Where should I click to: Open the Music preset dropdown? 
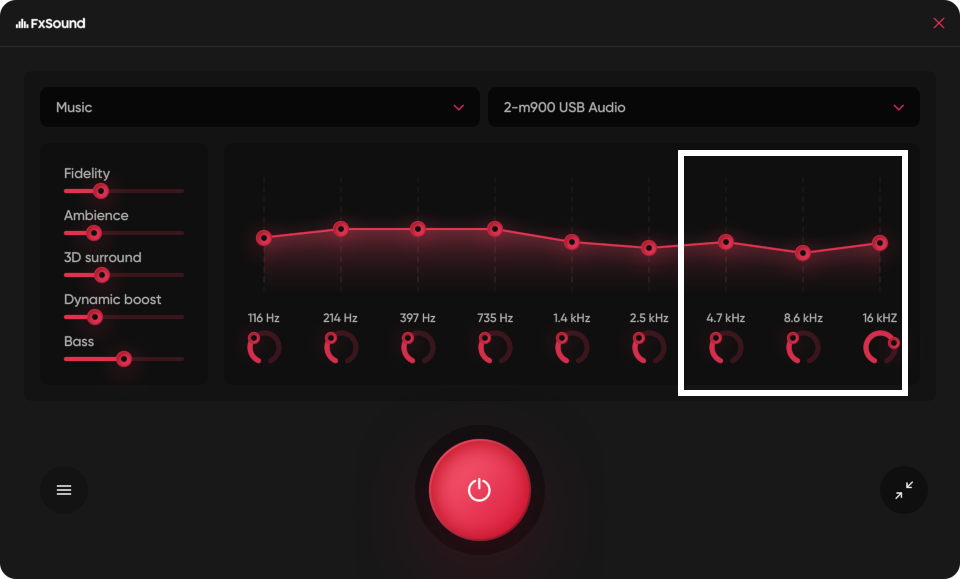click(x=260, y=107)
